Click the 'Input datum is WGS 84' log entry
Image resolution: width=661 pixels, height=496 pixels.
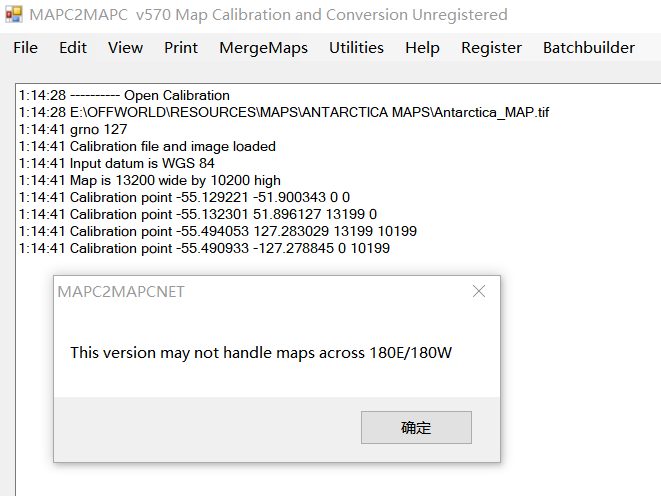[x=116, y=163]
